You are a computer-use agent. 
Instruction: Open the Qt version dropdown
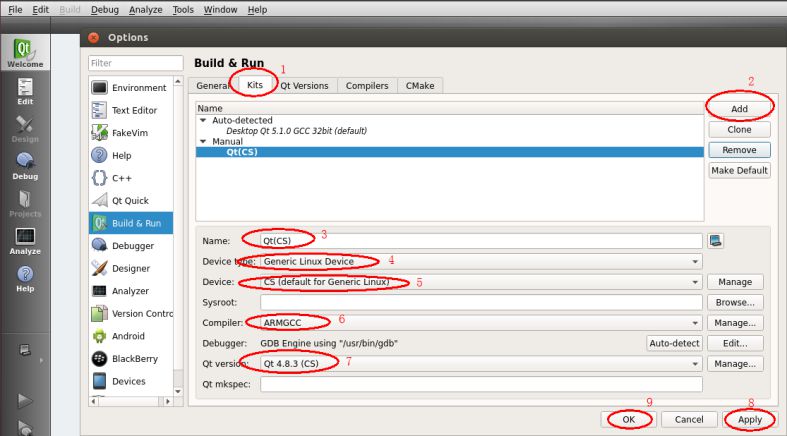tap(481, 363)
